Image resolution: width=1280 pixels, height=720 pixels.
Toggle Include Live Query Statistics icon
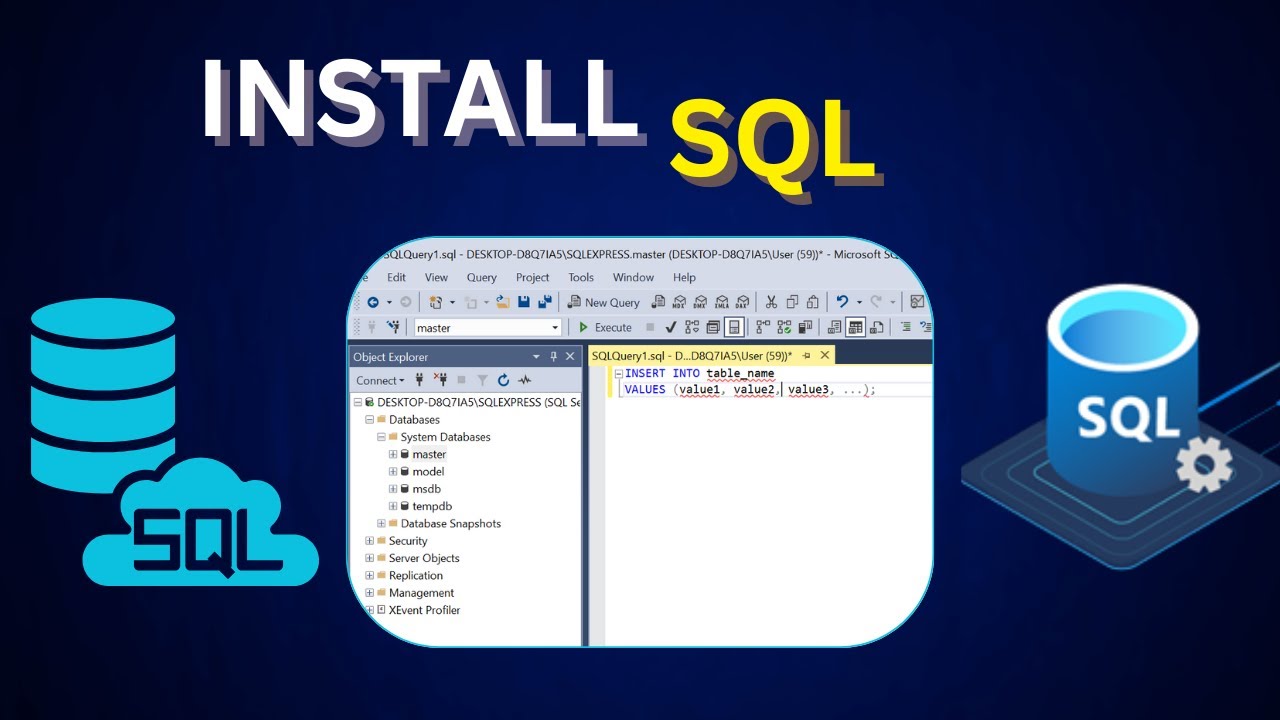tap(784, 327)
